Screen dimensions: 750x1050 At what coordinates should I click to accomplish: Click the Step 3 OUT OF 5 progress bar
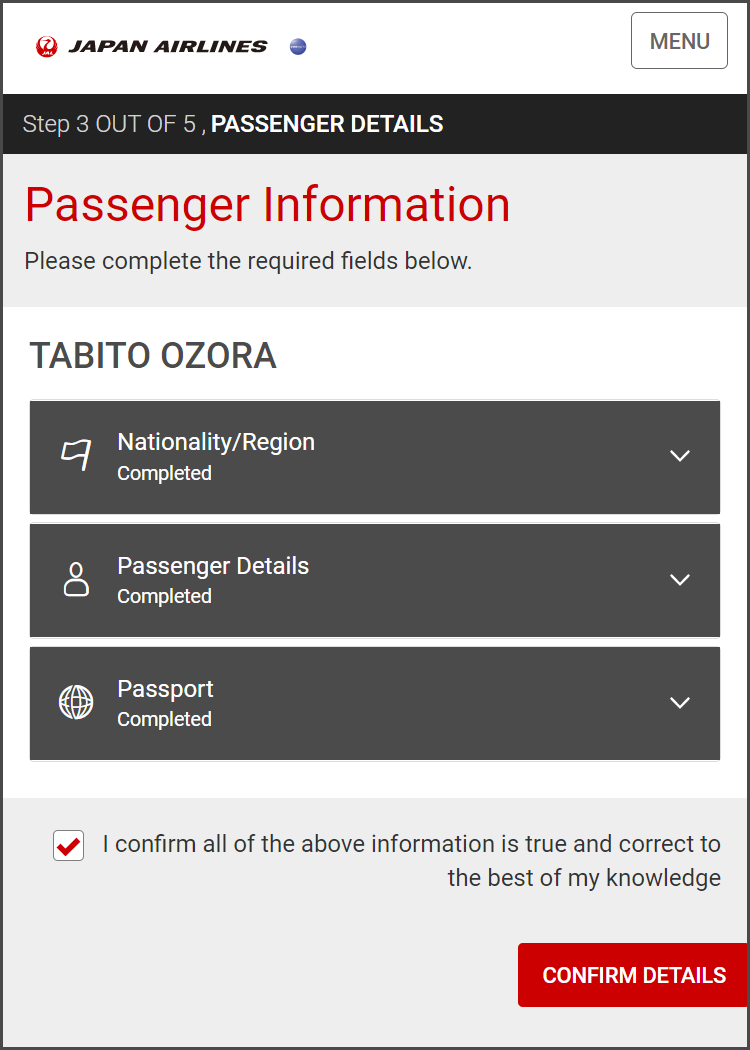point(233,125)
